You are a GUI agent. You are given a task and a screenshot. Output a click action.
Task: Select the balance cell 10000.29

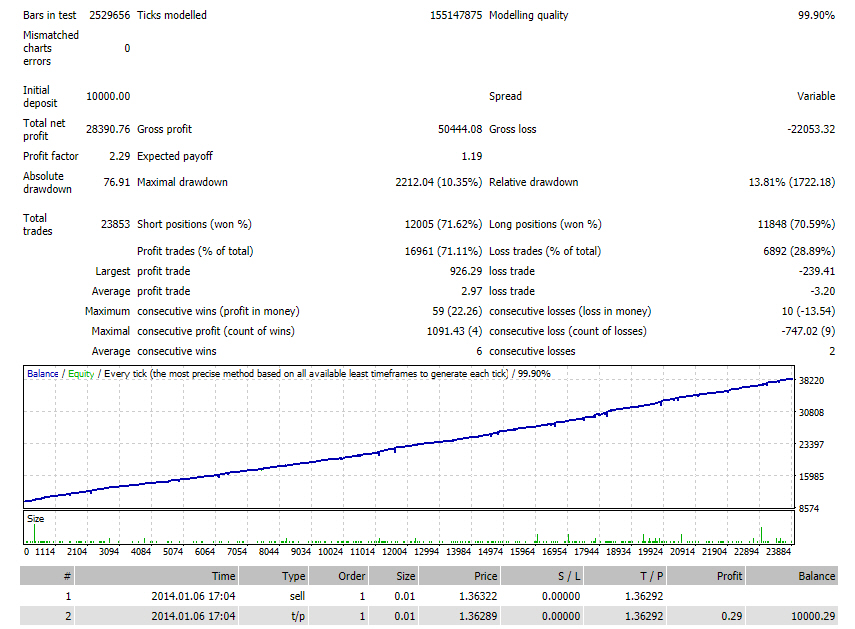click(x=813, y=616)
